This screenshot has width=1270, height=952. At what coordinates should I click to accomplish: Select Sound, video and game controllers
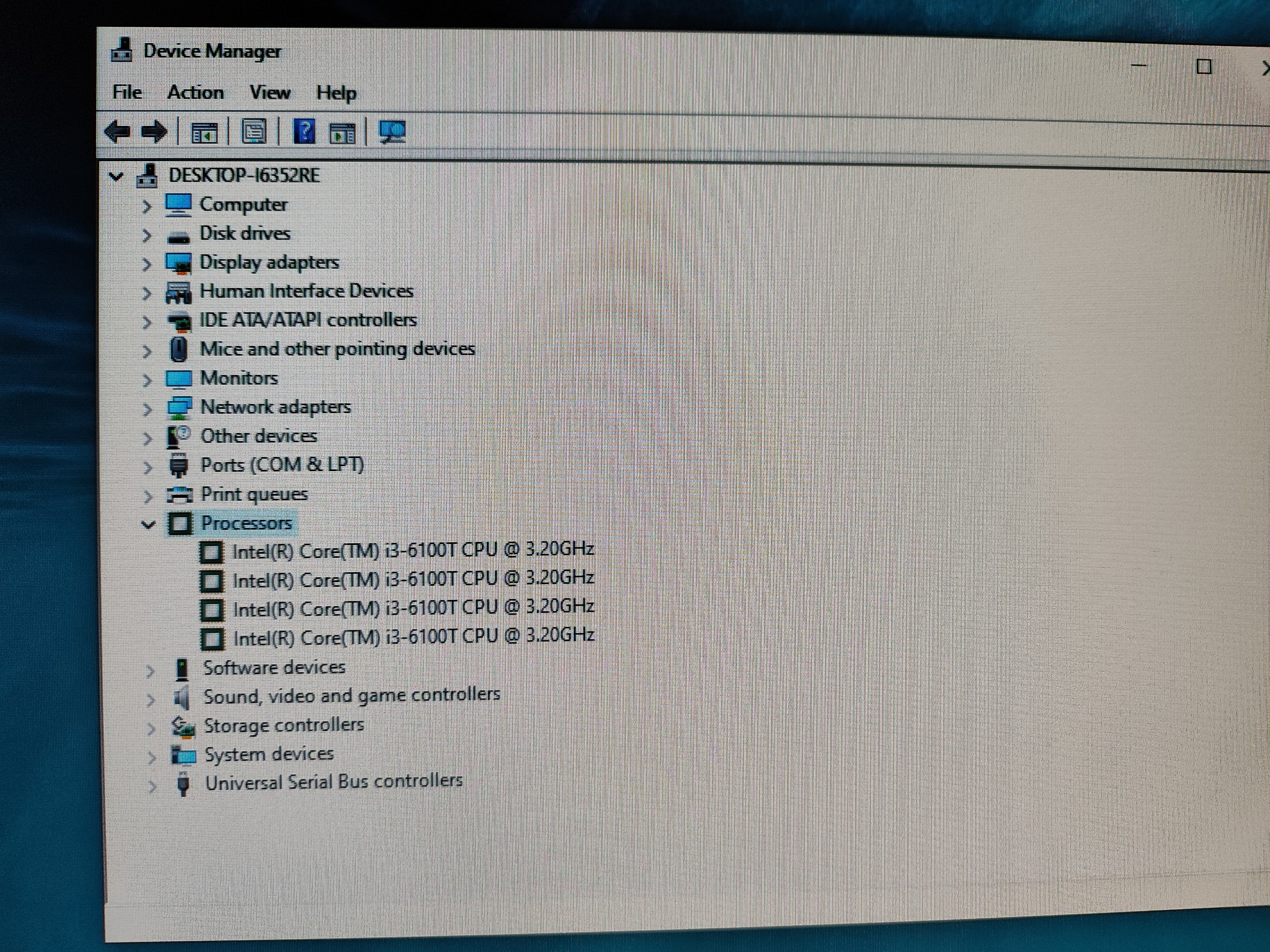pyautogui.click(x=351, y=696)
